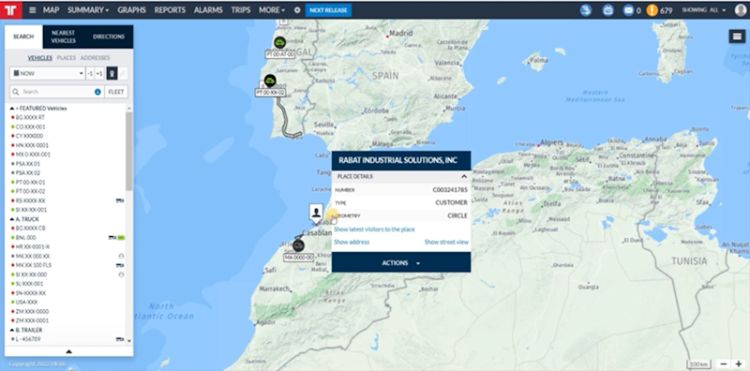This screenshot has height=371, width=750.
Task: Click the vehicle search input field
Action: (56, 92)
